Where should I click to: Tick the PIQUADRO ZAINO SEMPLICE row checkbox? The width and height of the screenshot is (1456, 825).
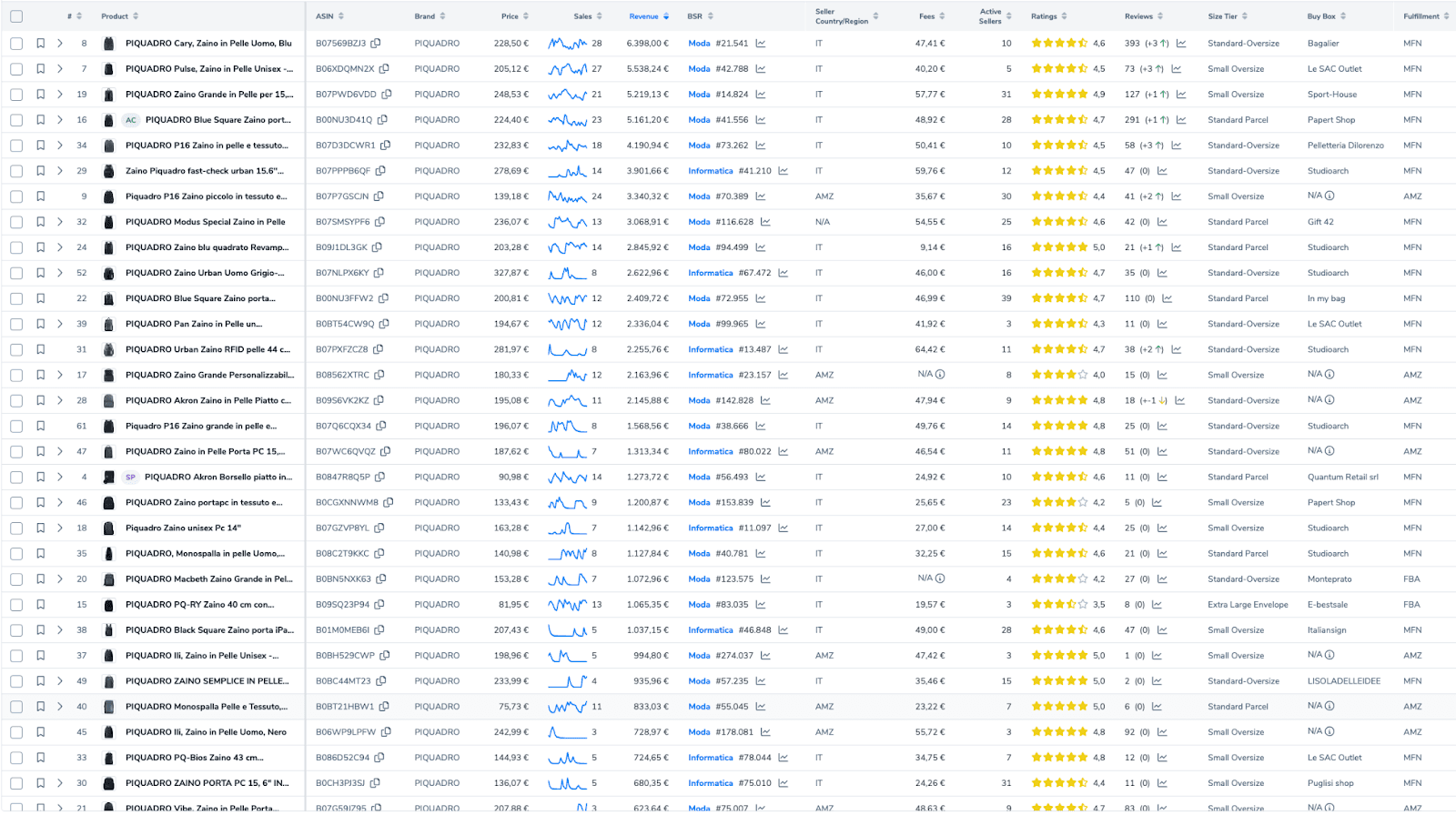[16, 680]
